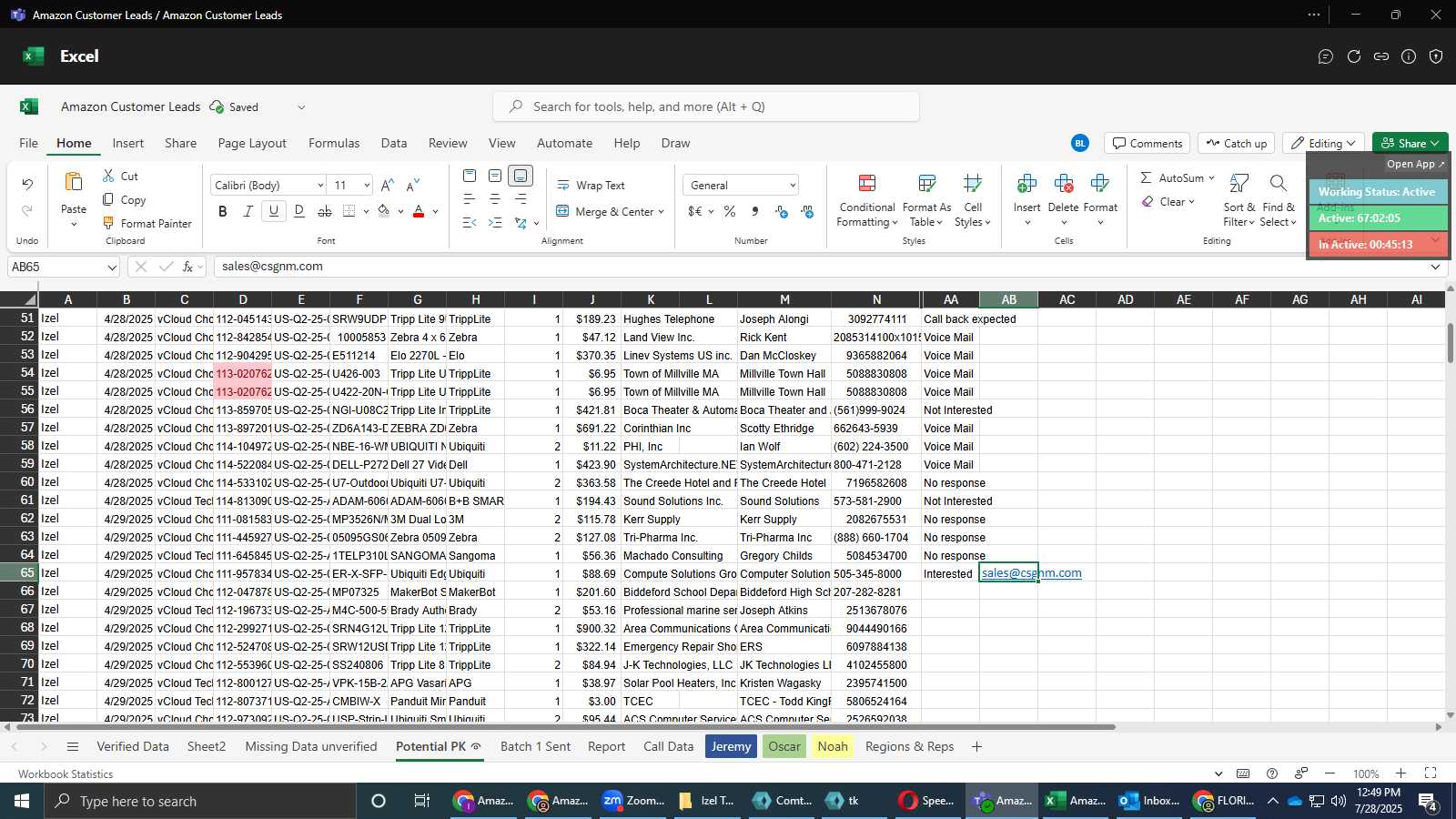Toggle middle vertical alignment
This screenshot has width=1456, height=819.
click(x=495, y=176)
